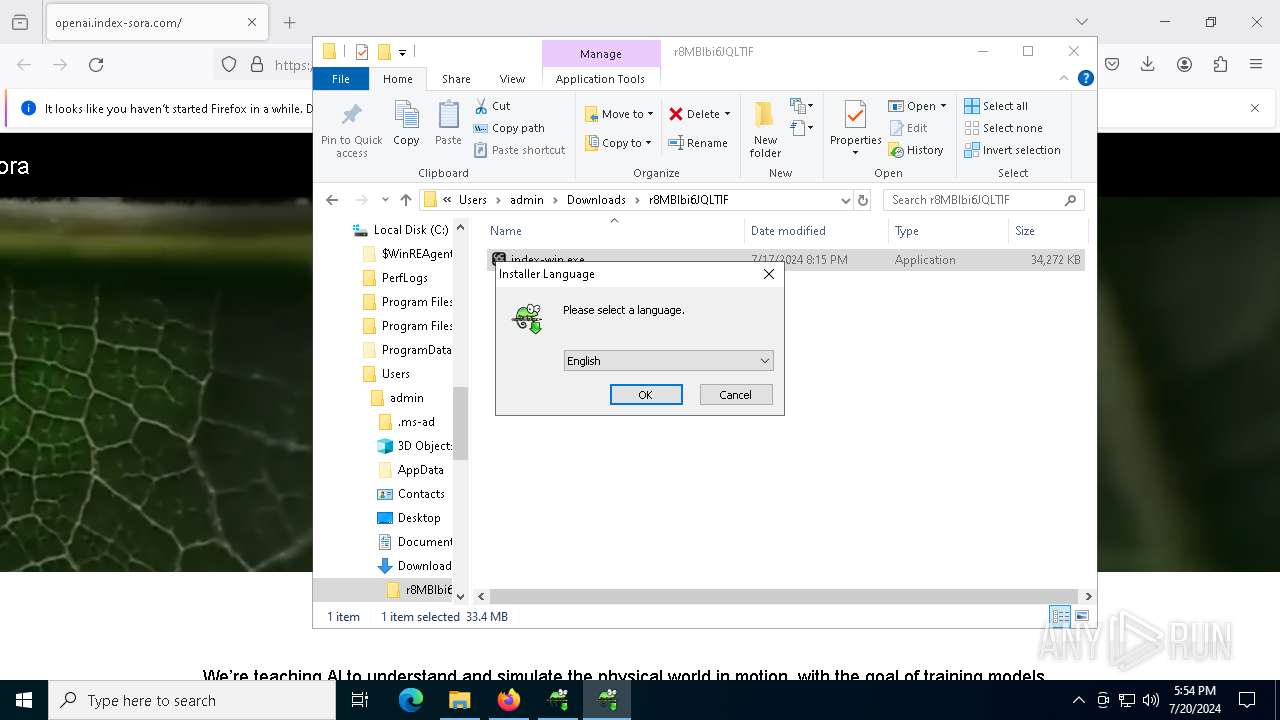This screenshot has width=1280, height=720.
Task: Cancel the Installer Language dialog
Action: (x=735, y=395)
